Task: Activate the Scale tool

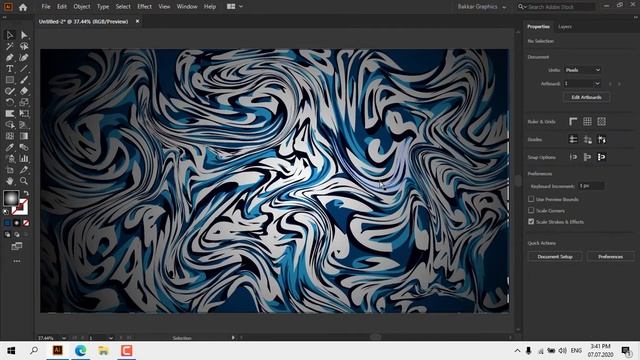Action: [24, 102]
